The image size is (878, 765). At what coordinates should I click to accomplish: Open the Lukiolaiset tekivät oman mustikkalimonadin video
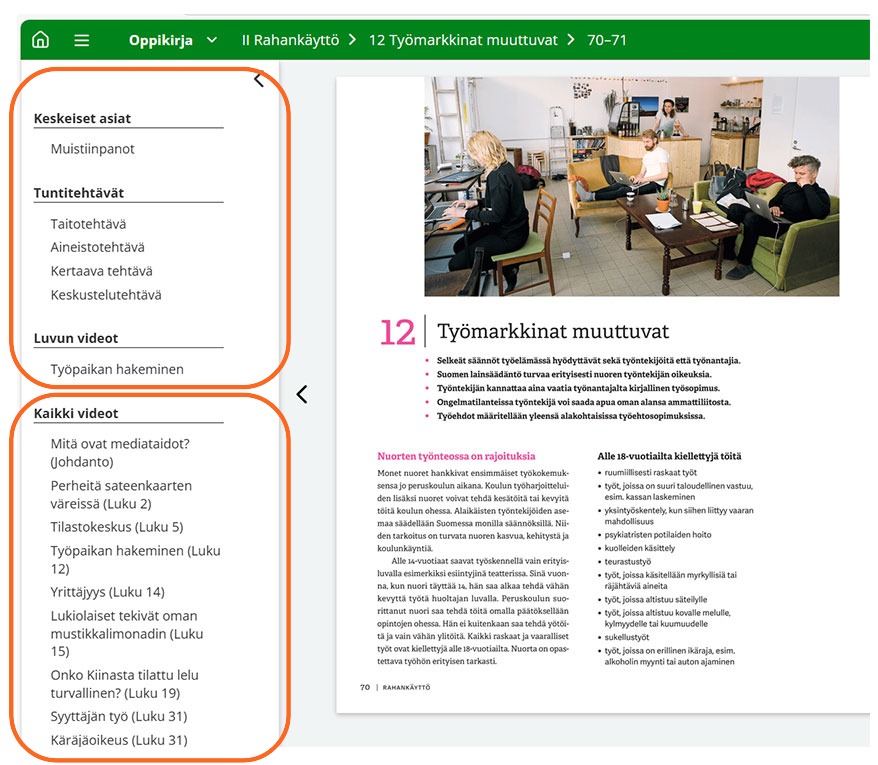pos(127,633)
